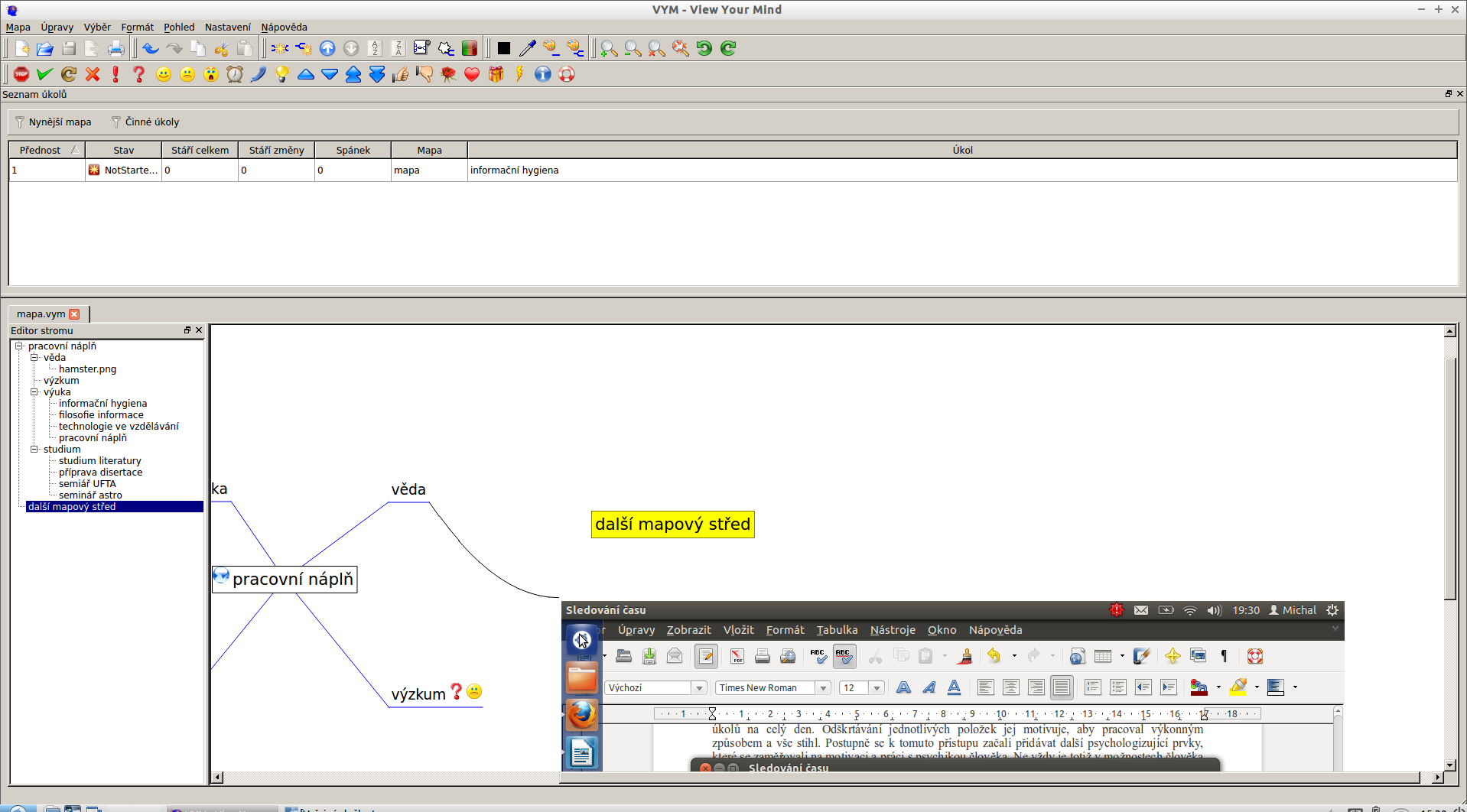Collapse the výuka tree branch

[x=34, y=391]
